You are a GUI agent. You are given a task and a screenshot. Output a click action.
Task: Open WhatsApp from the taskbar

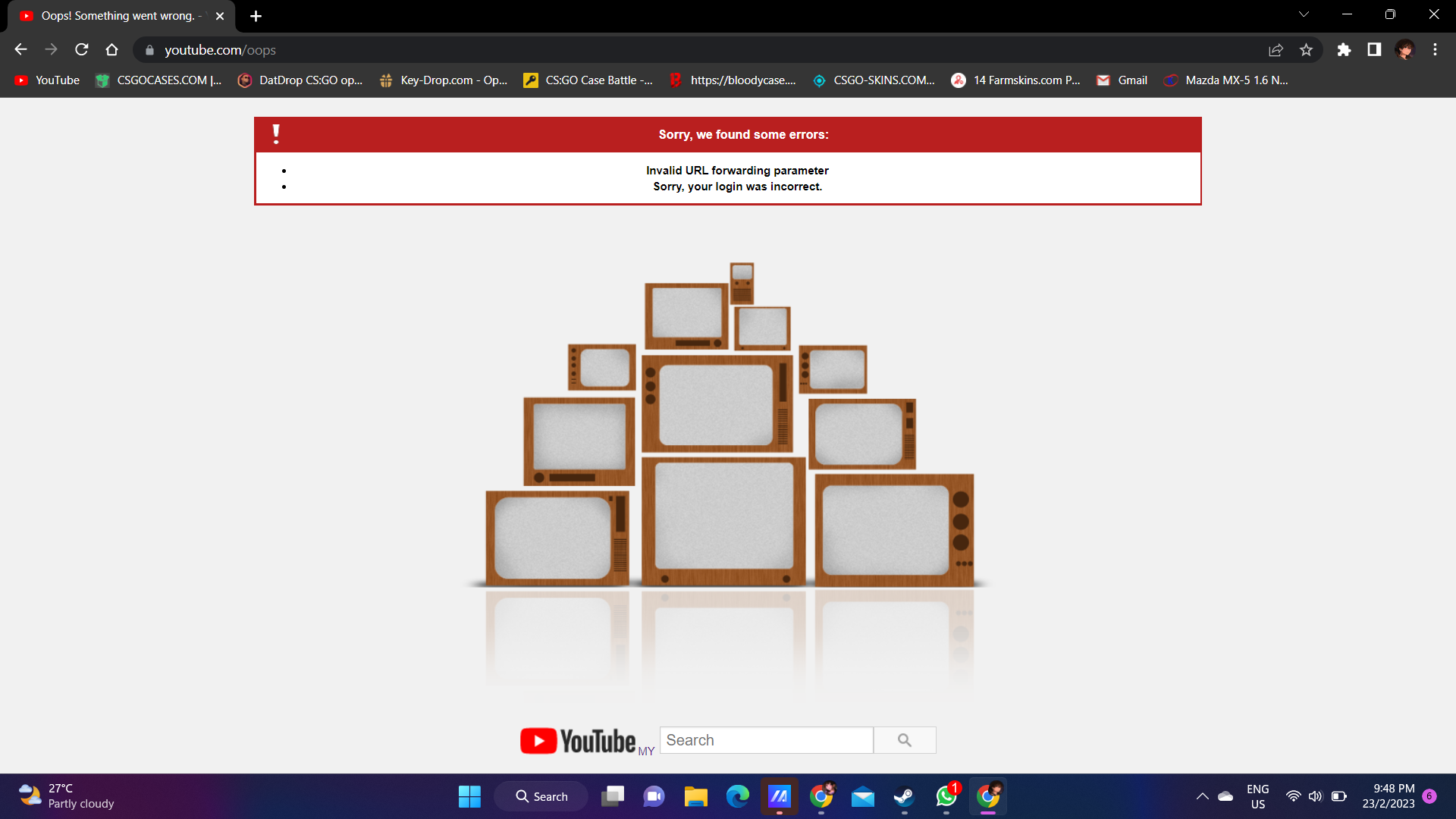pyautogui.click(x=946, y=796)
